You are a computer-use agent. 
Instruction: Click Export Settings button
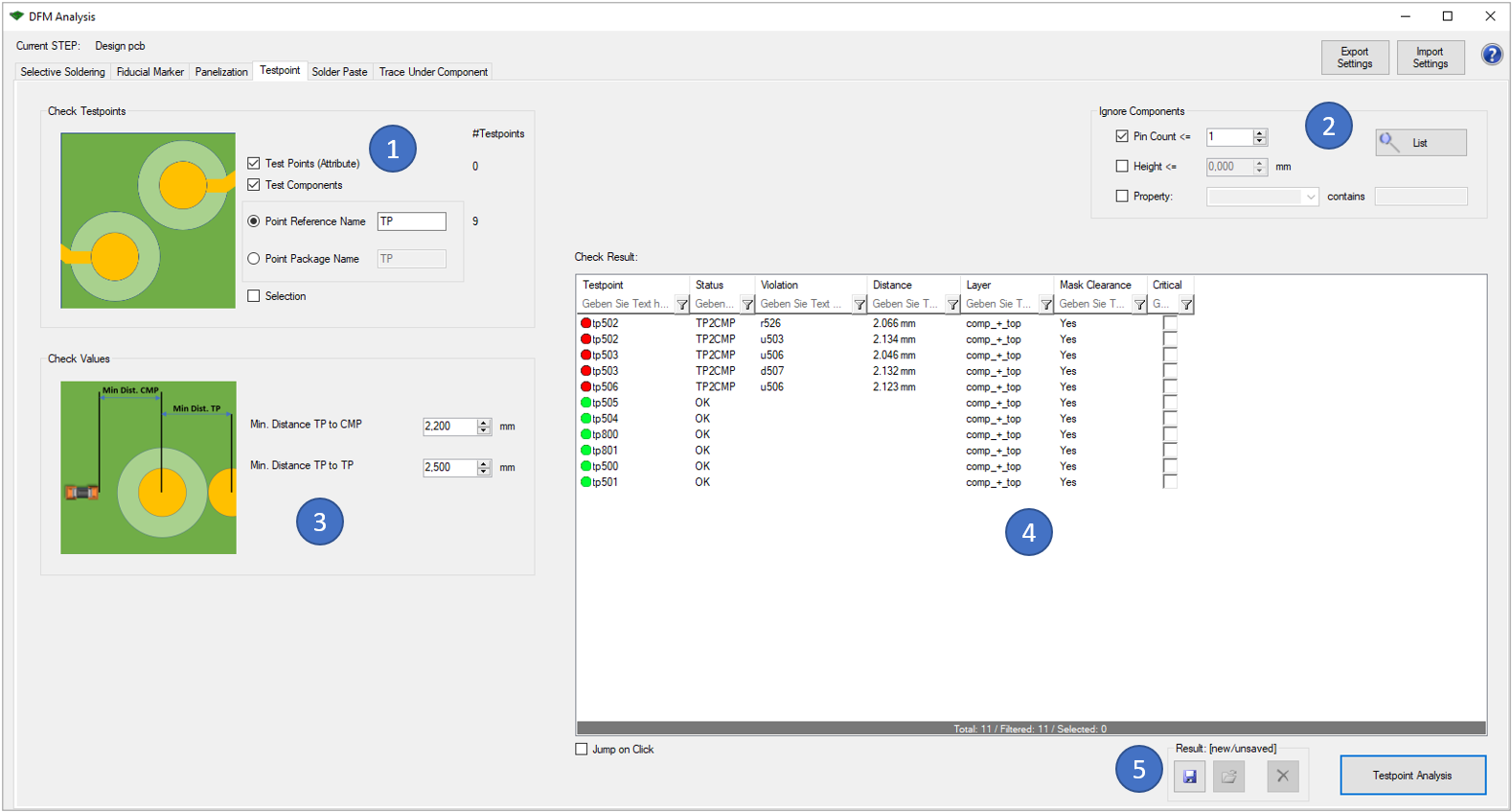pyautogui.click(x=1355, y=58)
